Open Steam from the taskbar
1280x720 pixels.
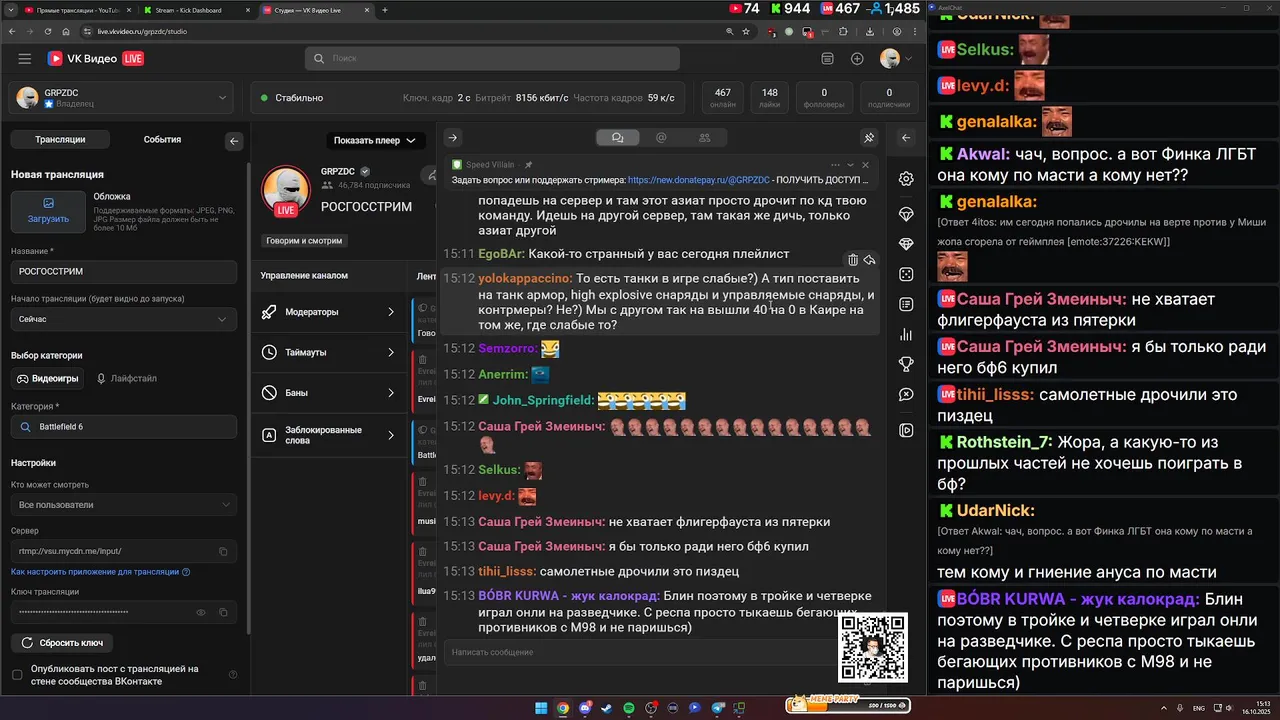[x=607, y=708]
